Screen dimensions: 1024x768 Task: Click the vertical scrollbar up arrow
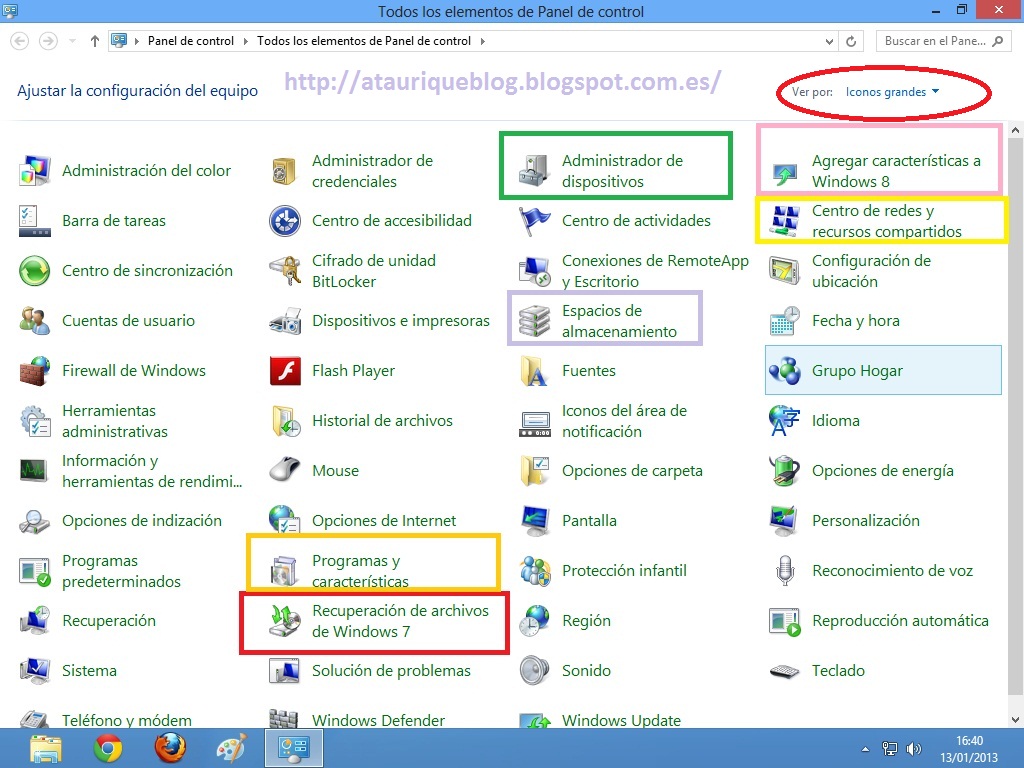pos(1015,130)
